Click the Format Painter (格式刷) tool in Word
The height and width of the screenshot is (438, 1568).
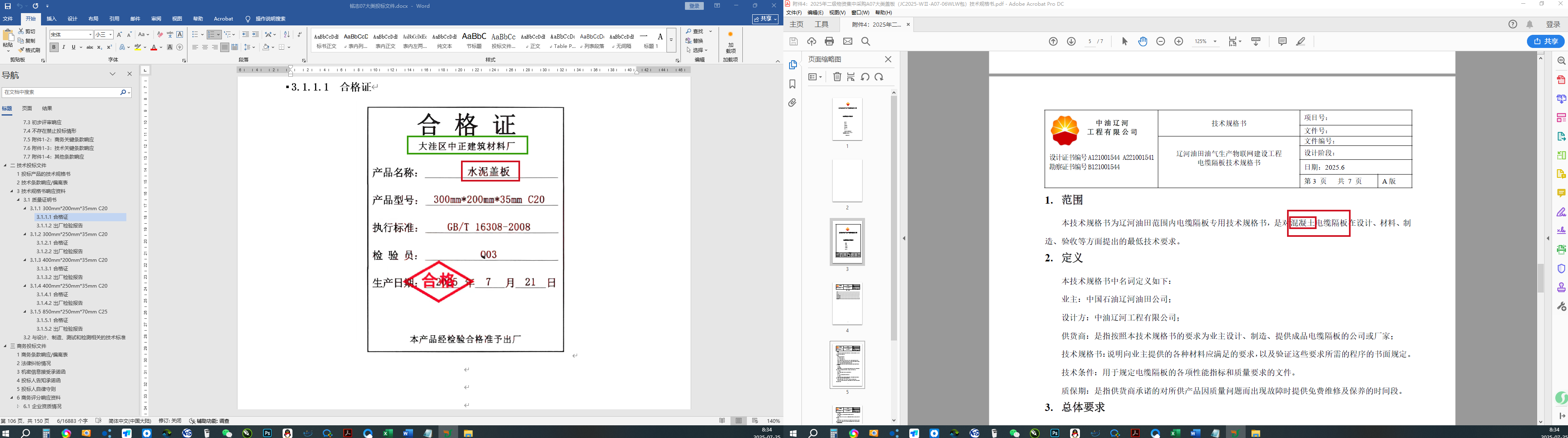(x=29, y=50)
